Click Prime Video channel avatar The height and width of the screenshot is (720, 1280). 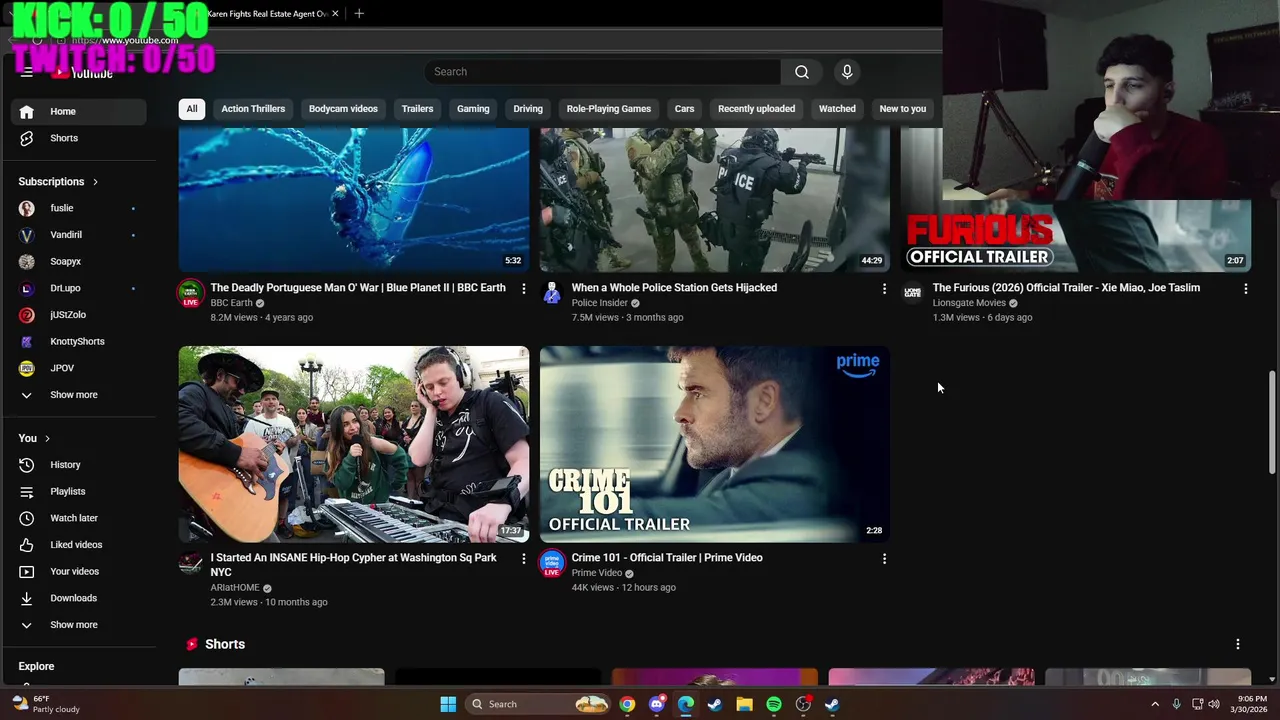pos(552,563)
